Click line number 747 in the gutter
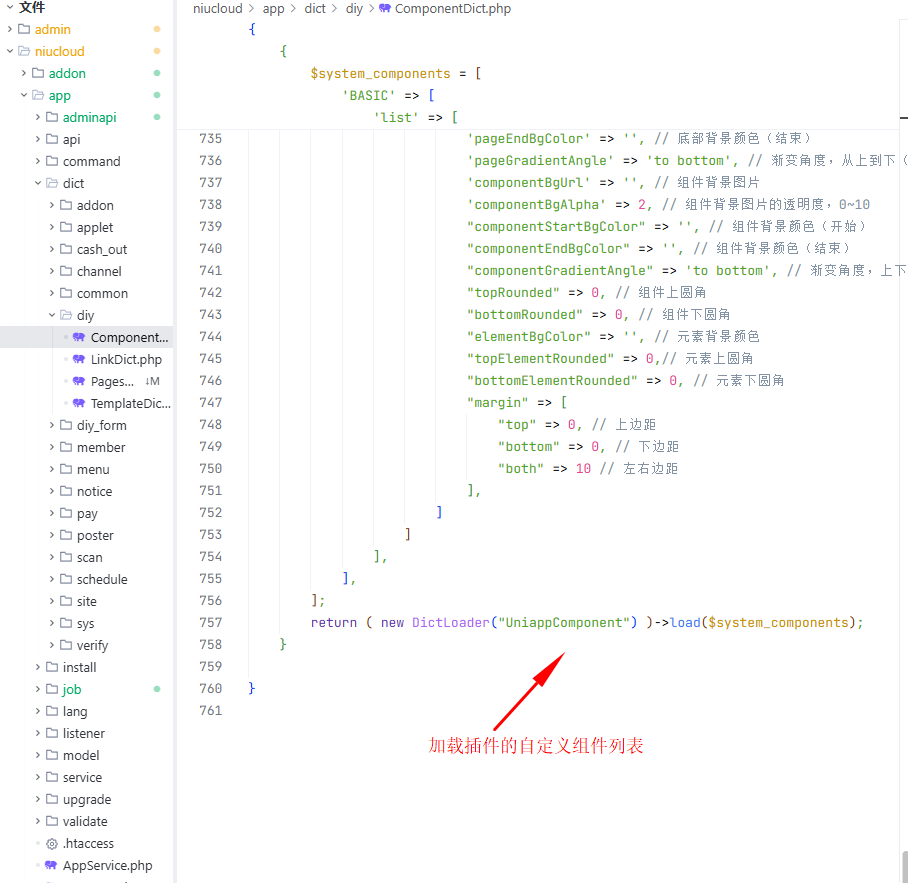This screenshot has height=883, width=908. [210, 403]
